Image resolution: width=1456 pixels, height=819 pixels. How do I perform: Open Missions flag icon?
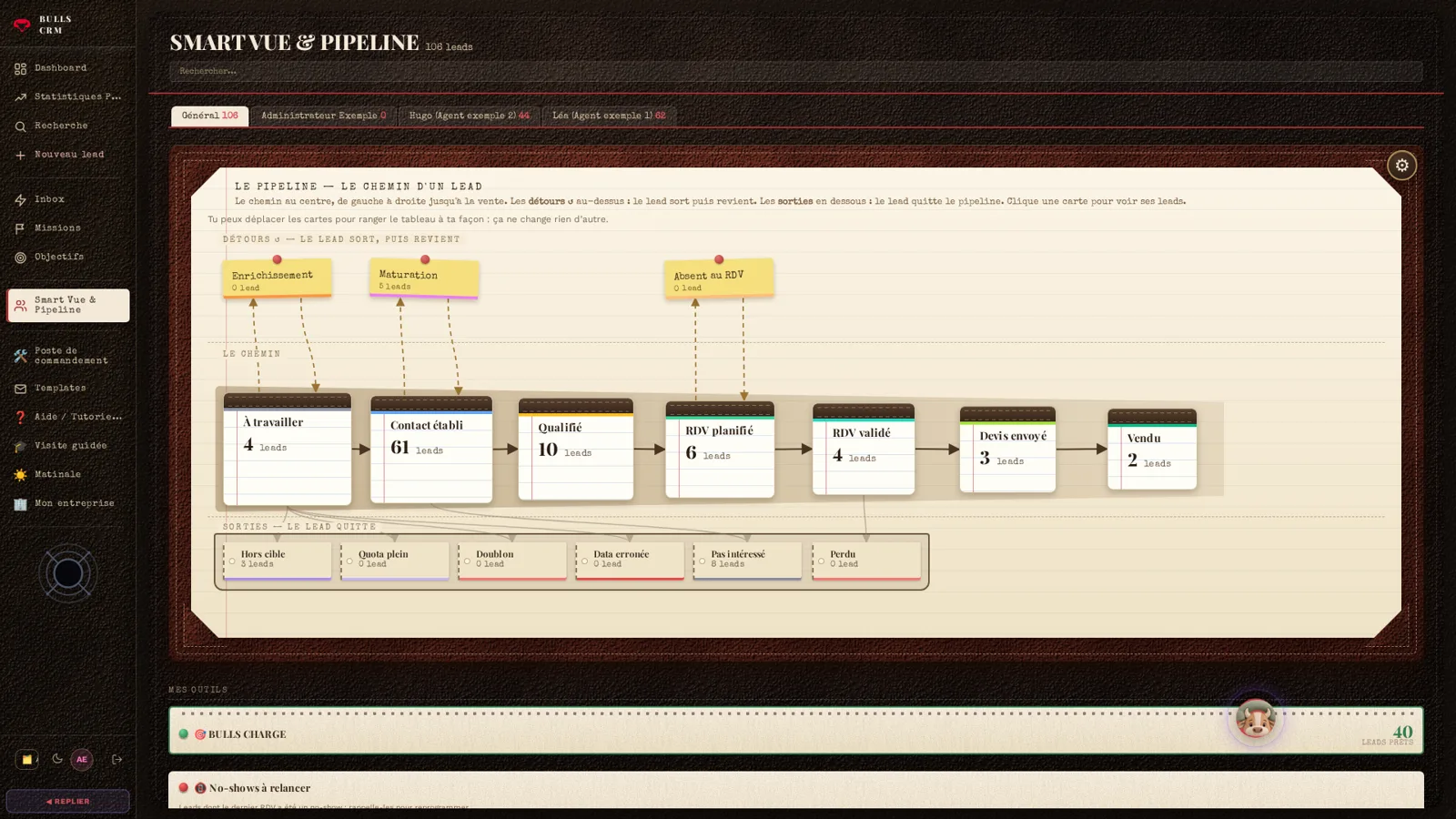point(20,228)
